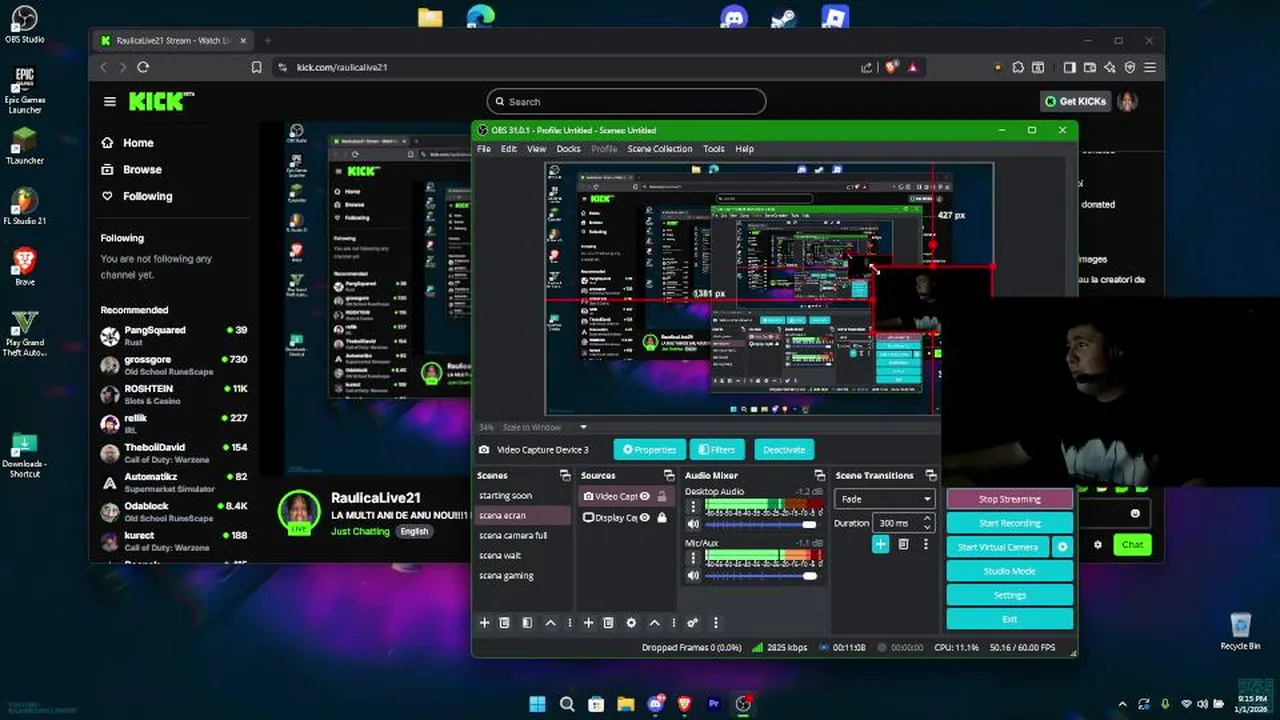The width and height of the screenshot is (1280, 720).
Task: Click the source Properties button
Action: 650,450
